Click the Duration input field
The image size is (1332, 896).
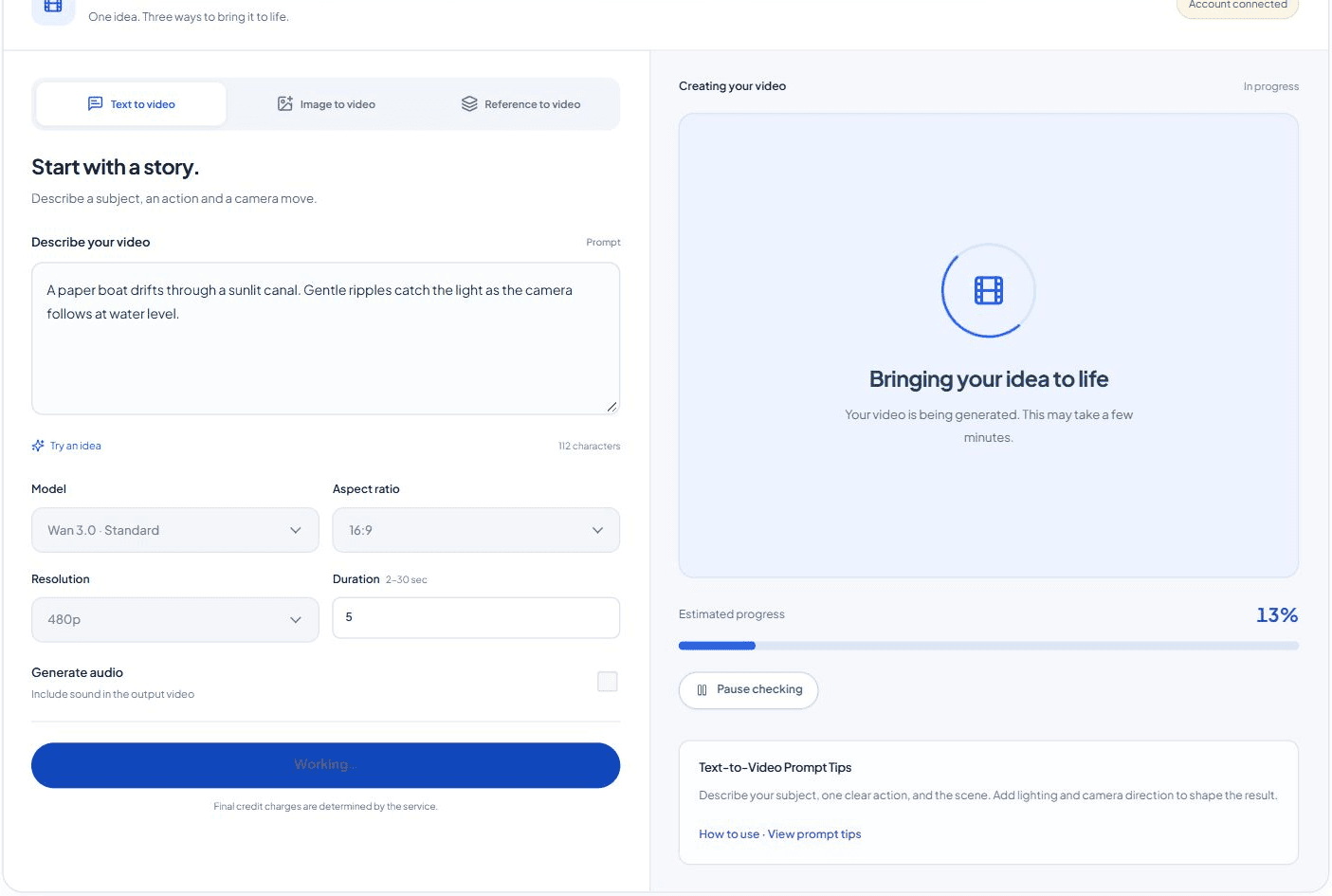[x=476, y=617]
